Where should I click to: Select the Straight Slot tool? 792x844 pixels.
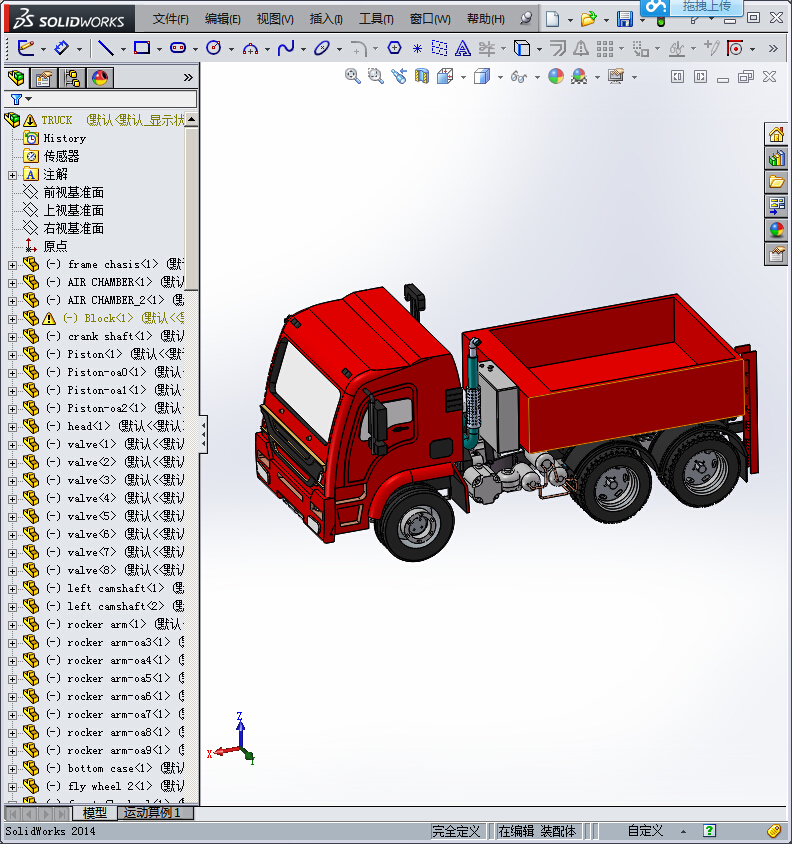click(178, 48)
